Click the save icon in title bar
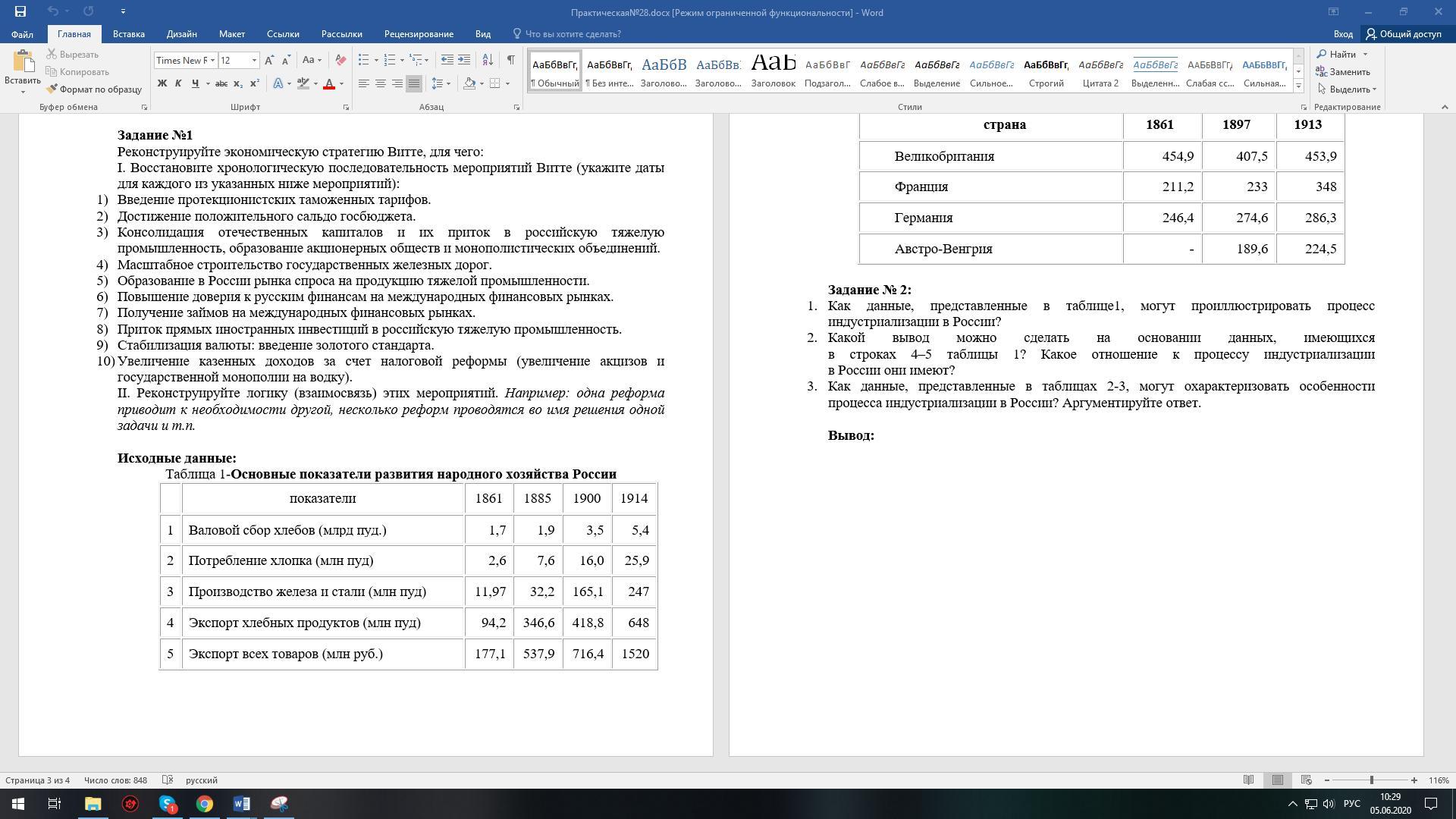1456x819 pixels. pos(20,11)
